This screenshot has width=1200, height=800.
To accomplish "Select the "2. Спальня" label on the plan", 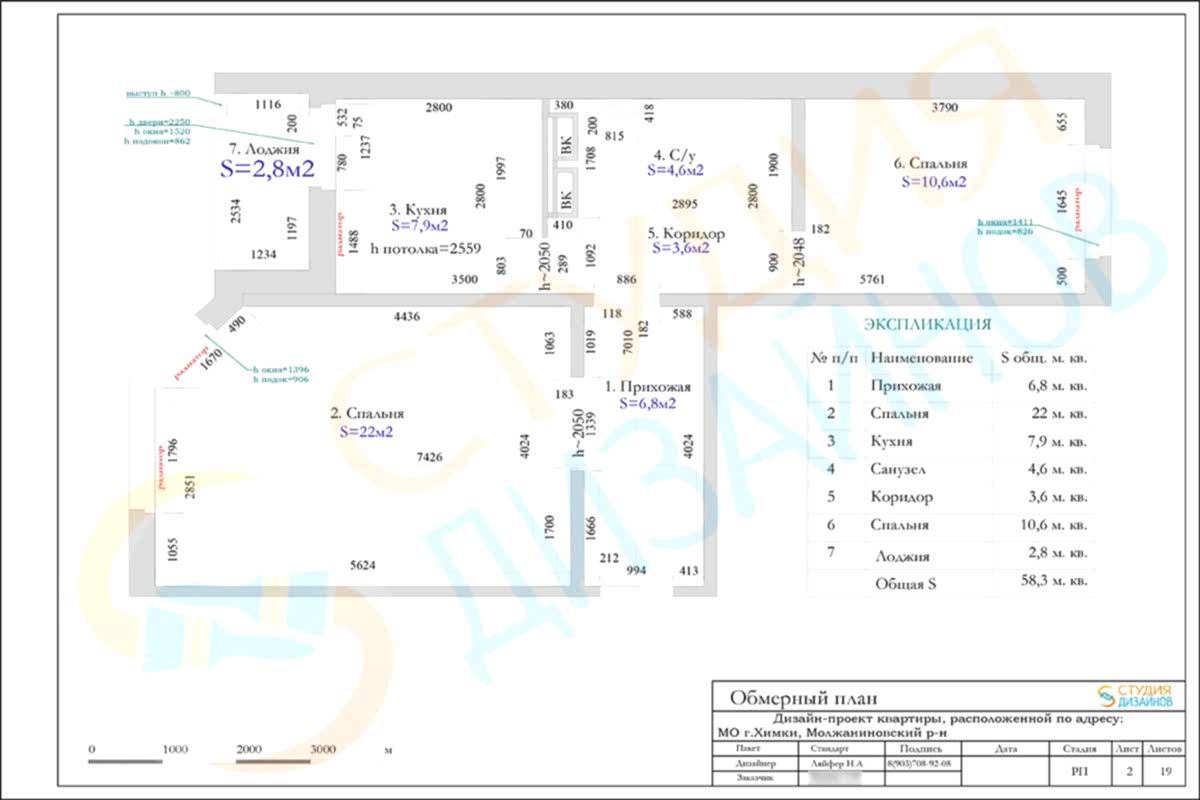I will tap(366, 413).
